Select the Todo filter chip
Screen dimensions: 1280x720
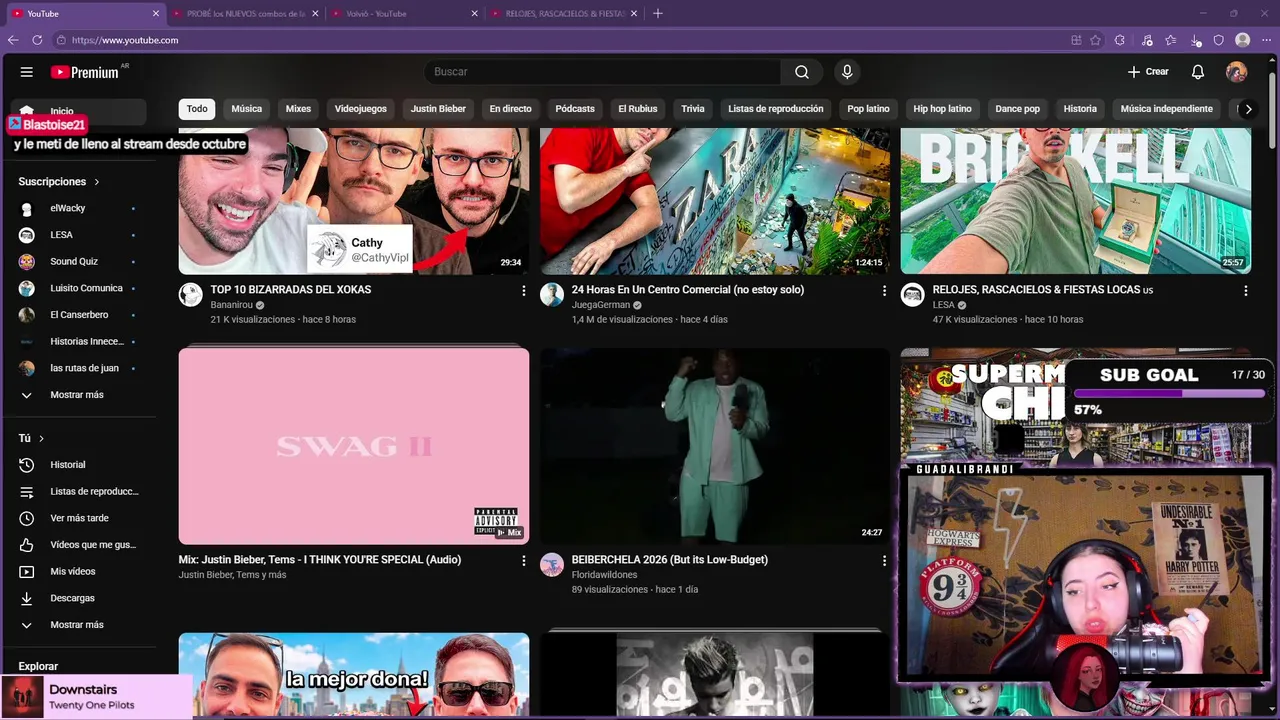pos(197,109)
